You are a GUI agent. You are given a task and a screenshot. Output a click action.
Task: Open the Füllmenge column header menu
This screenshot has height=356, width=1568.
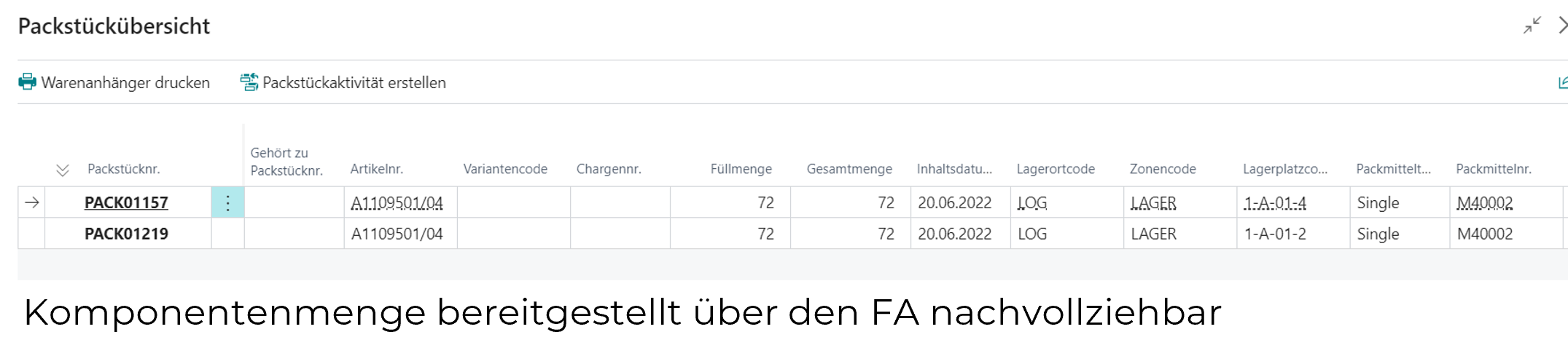point(741,169)
